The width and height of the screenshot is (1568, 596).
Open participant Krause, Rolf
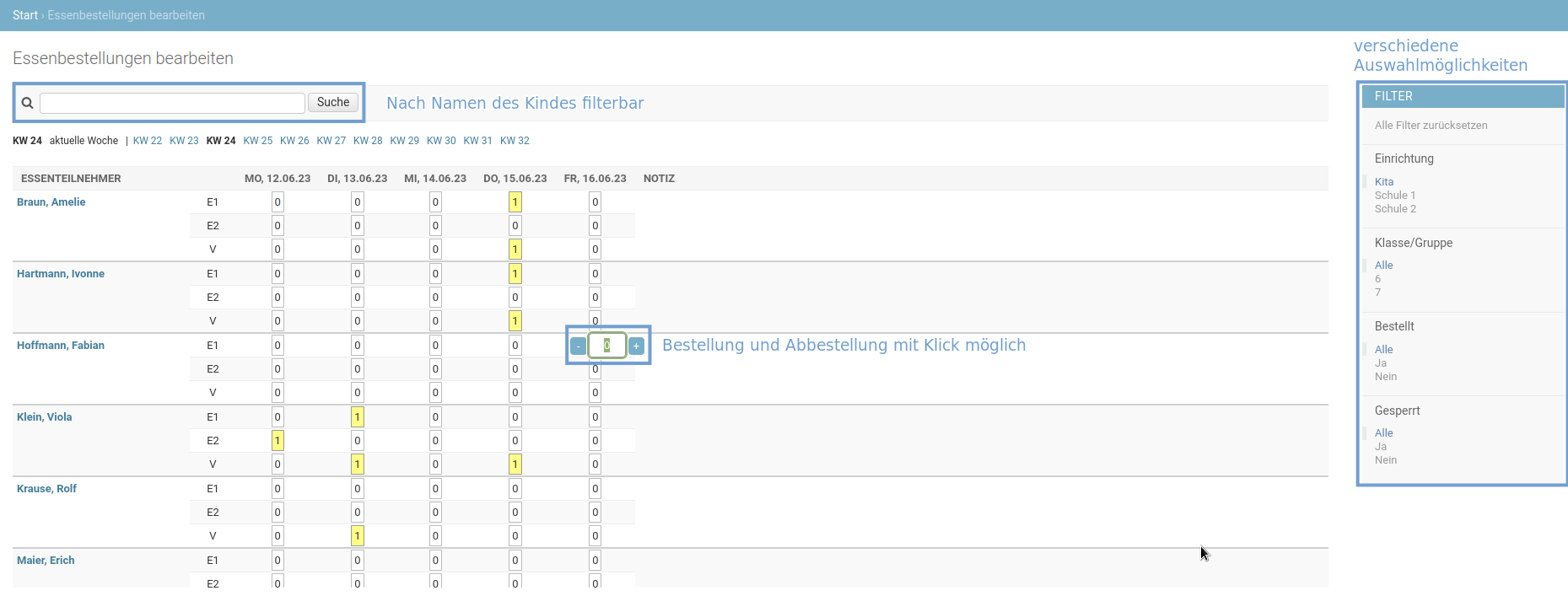click(46, 489)
